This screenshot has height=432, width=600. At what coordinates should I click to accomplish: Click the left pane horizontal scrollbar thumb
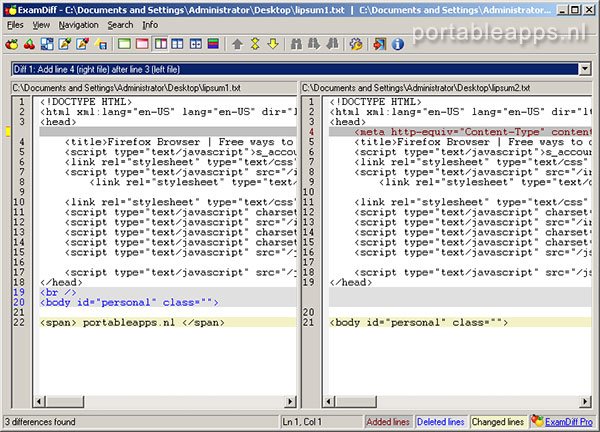pyautogui.click(x=65, y=401)
